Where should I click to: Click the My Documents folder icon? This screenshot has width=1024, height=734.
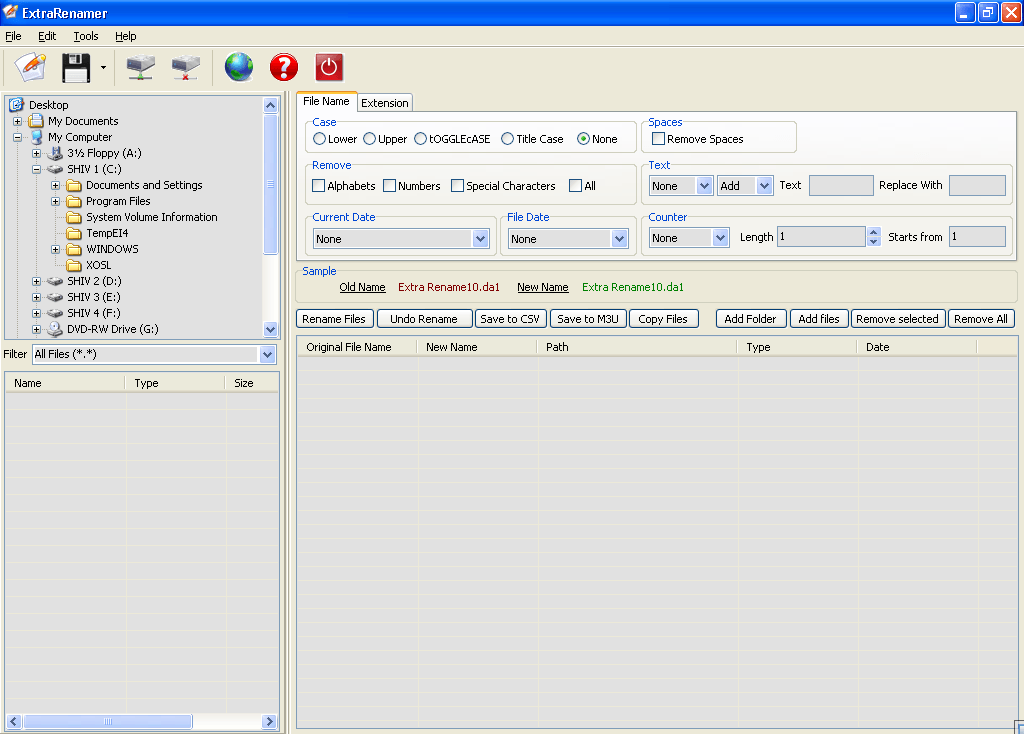(x=36, y=121)
